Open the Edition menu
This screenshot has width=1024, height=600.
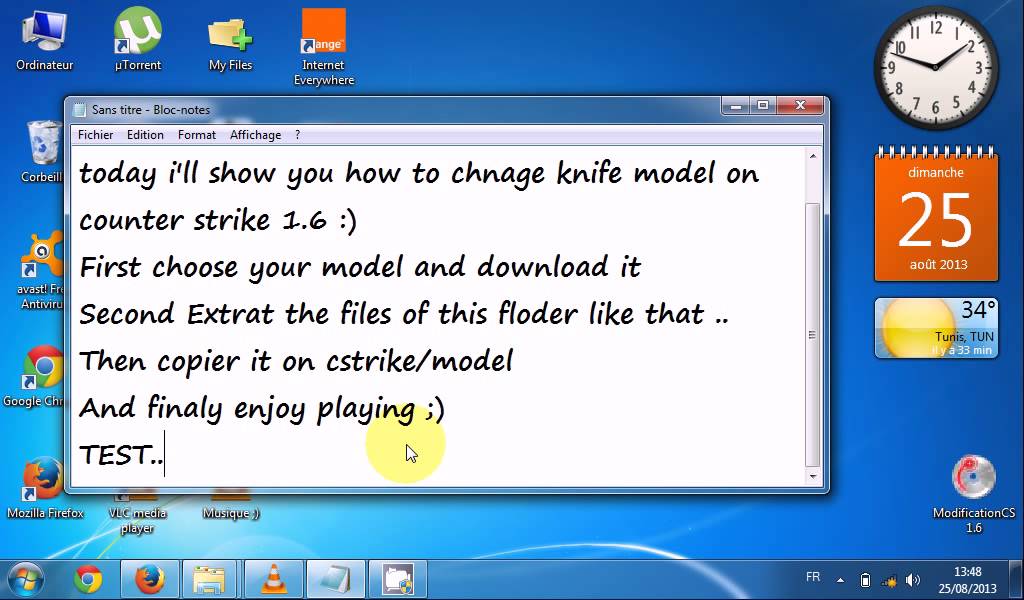(x=145, y=134)
